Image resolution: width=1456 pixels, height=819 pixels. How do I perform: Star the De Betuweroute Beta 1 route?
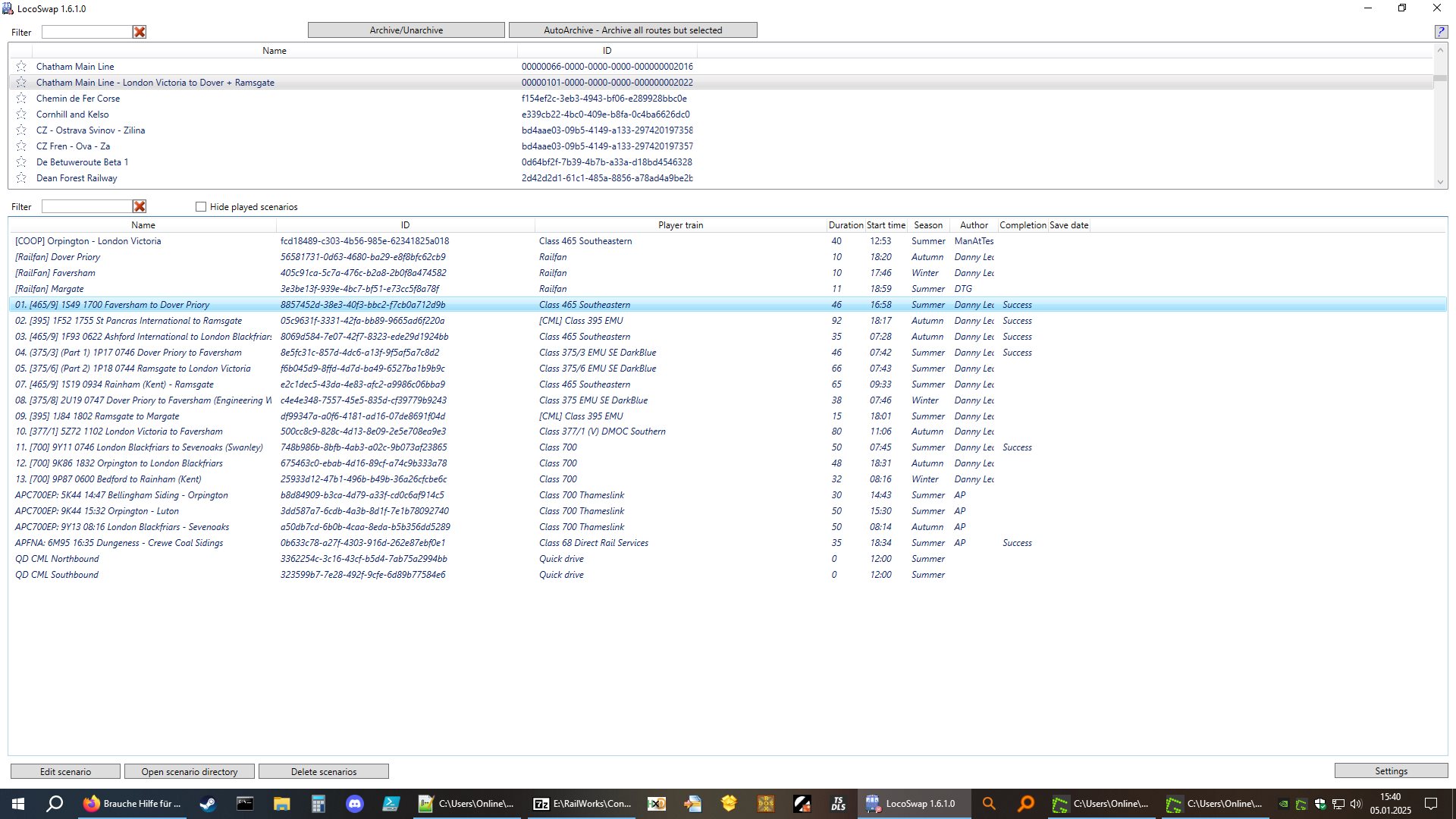(x=21, y=162)
